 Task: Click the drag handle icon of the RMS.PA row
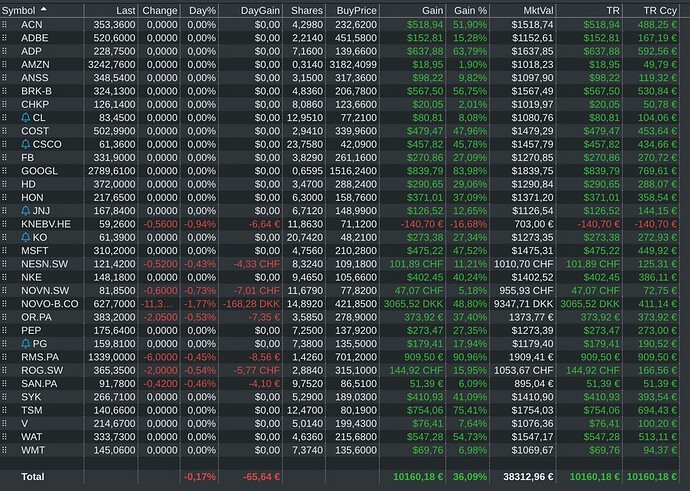(x=4, y=357)
